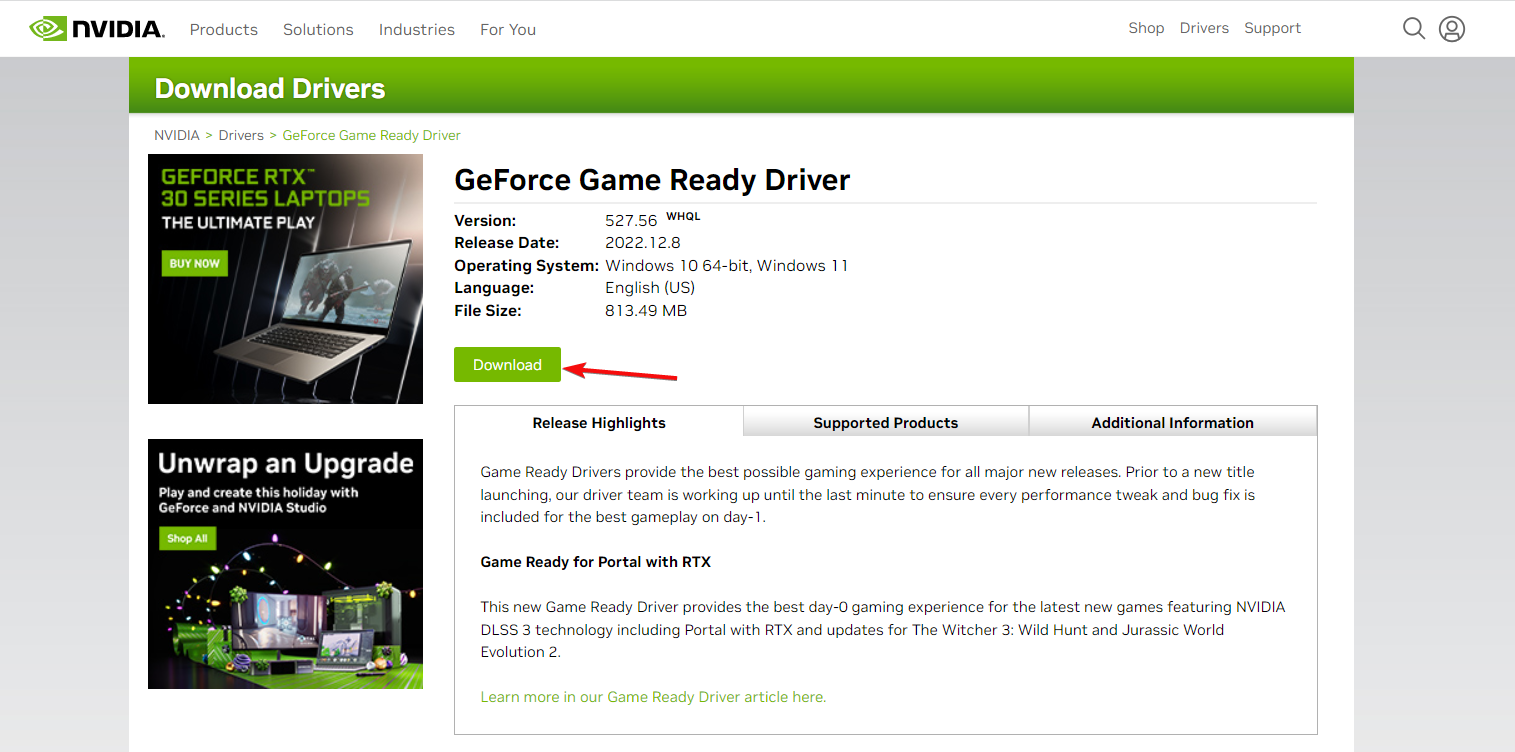Click the Drivers breadcrumb link
Screen dimensions: 1515x752
coord(241,135)
